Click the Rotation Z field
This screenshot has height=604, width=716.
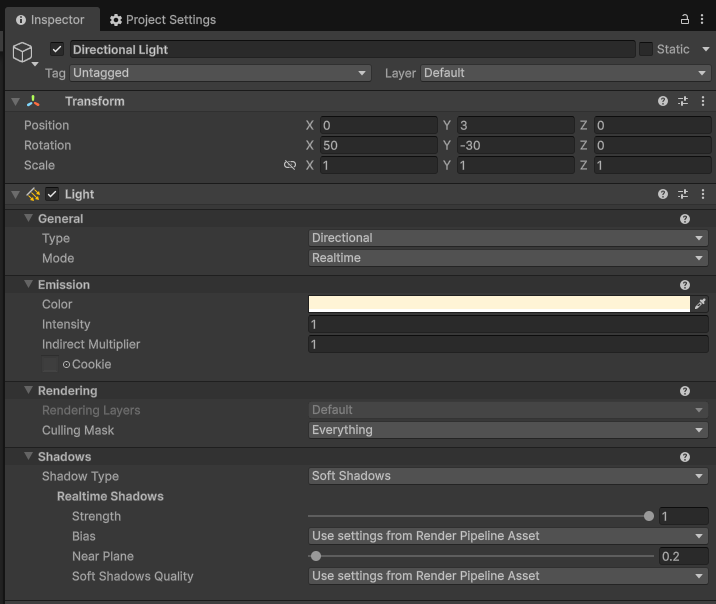(x=653, y=145)
